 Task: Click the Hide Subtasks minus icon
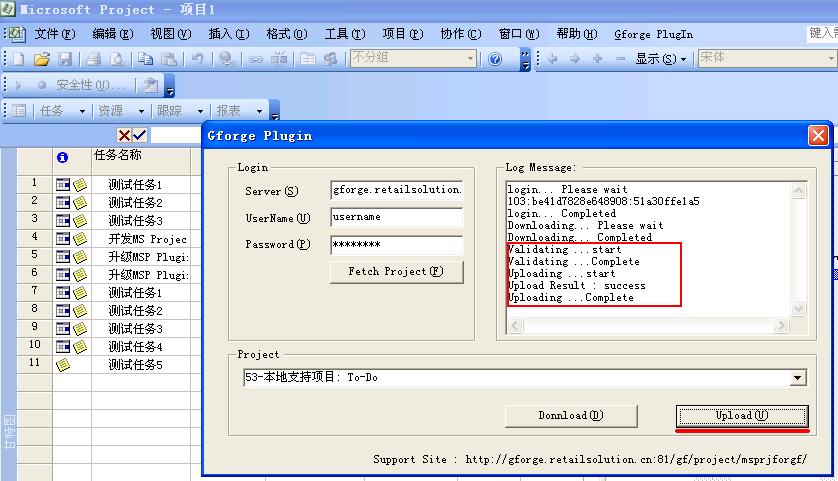(620, 58)
